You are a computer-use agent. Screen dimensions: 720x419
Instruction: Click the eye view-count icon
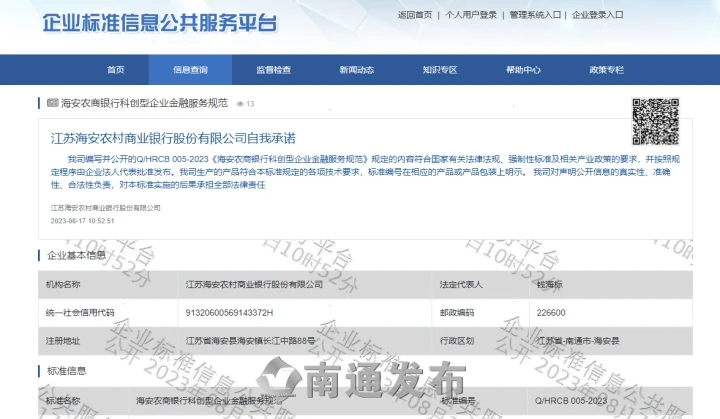coord(241,104)
